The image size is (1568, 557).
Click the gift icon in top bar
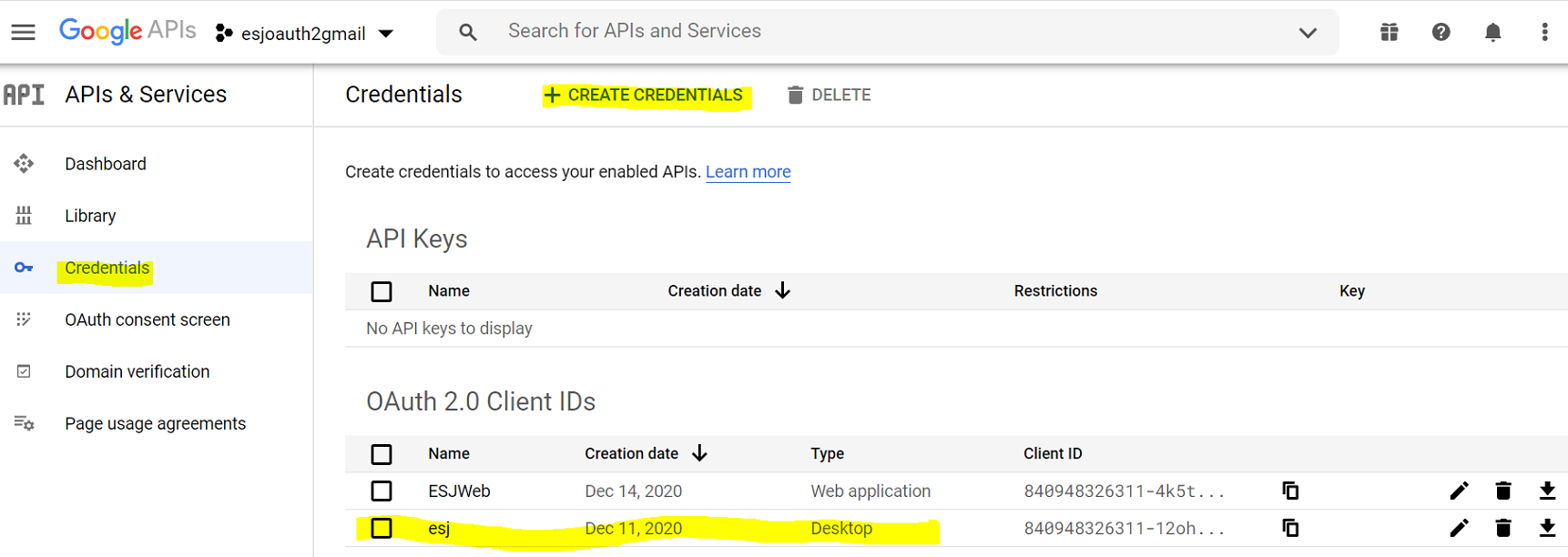[x=1389, y=33]
